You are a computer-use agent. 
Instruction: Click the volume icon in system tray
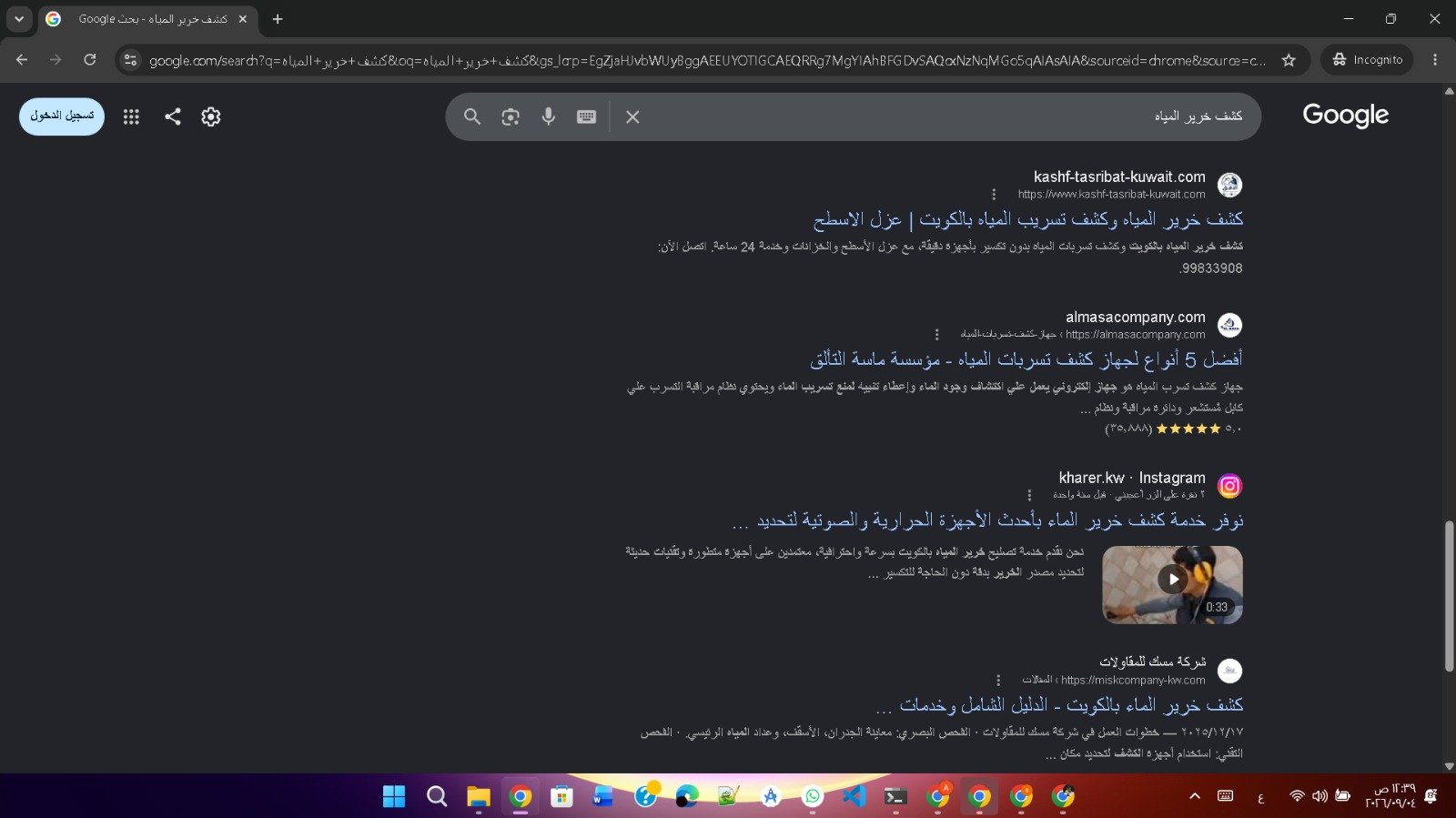click(1319, 796)
